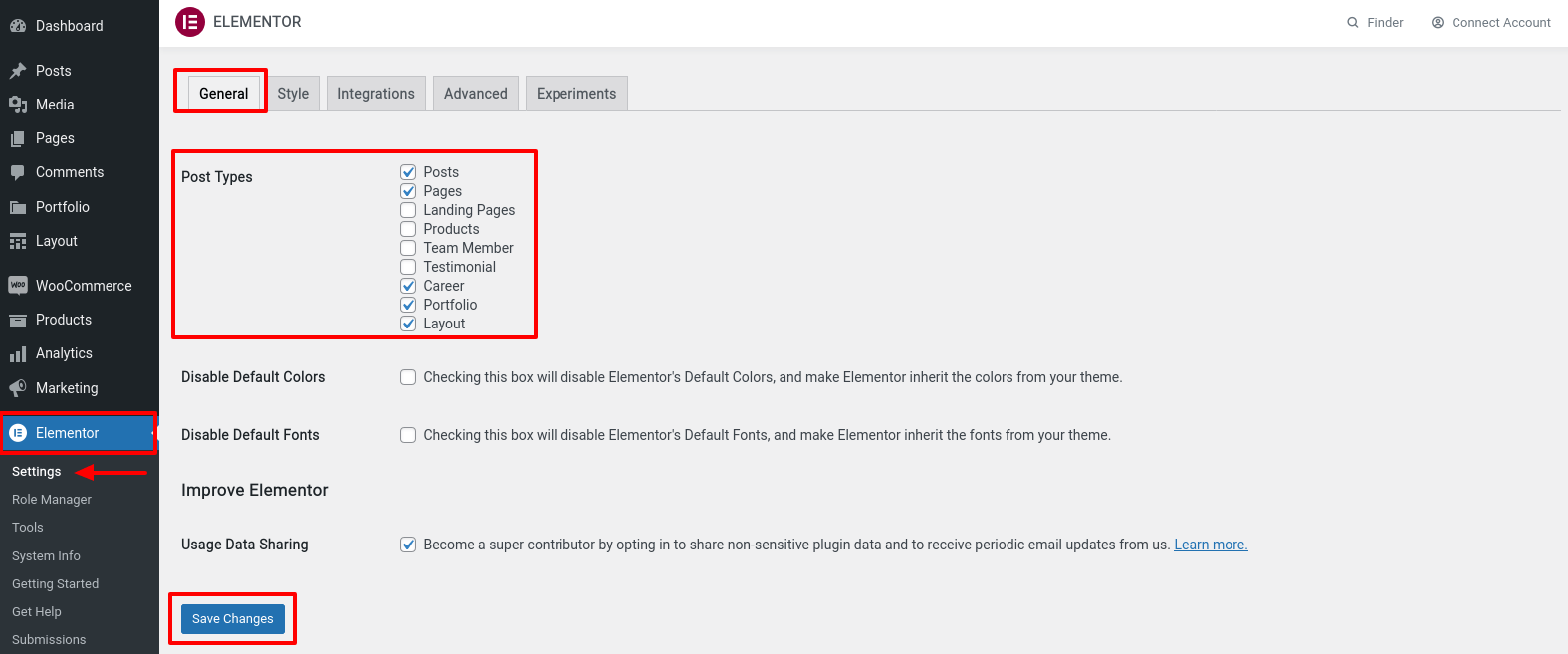The width and height of the screenshot is (1568, 654).
Task: Click the 'Usage Data Sharing' label
Action: coord(245,545)
